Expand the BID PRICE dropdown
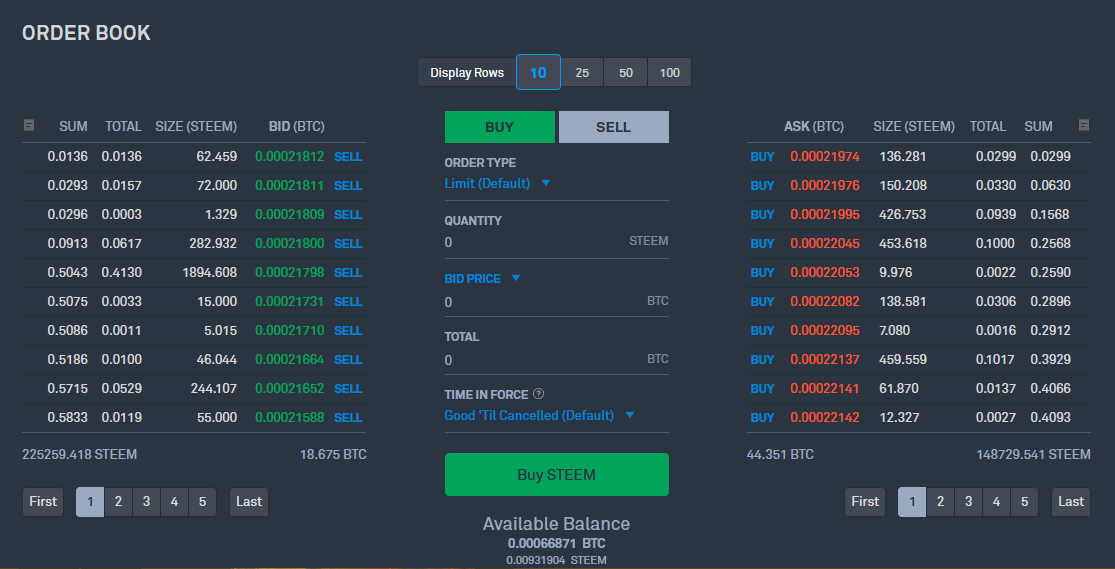This screenshot has height=569, width=1115. [483, 279]
